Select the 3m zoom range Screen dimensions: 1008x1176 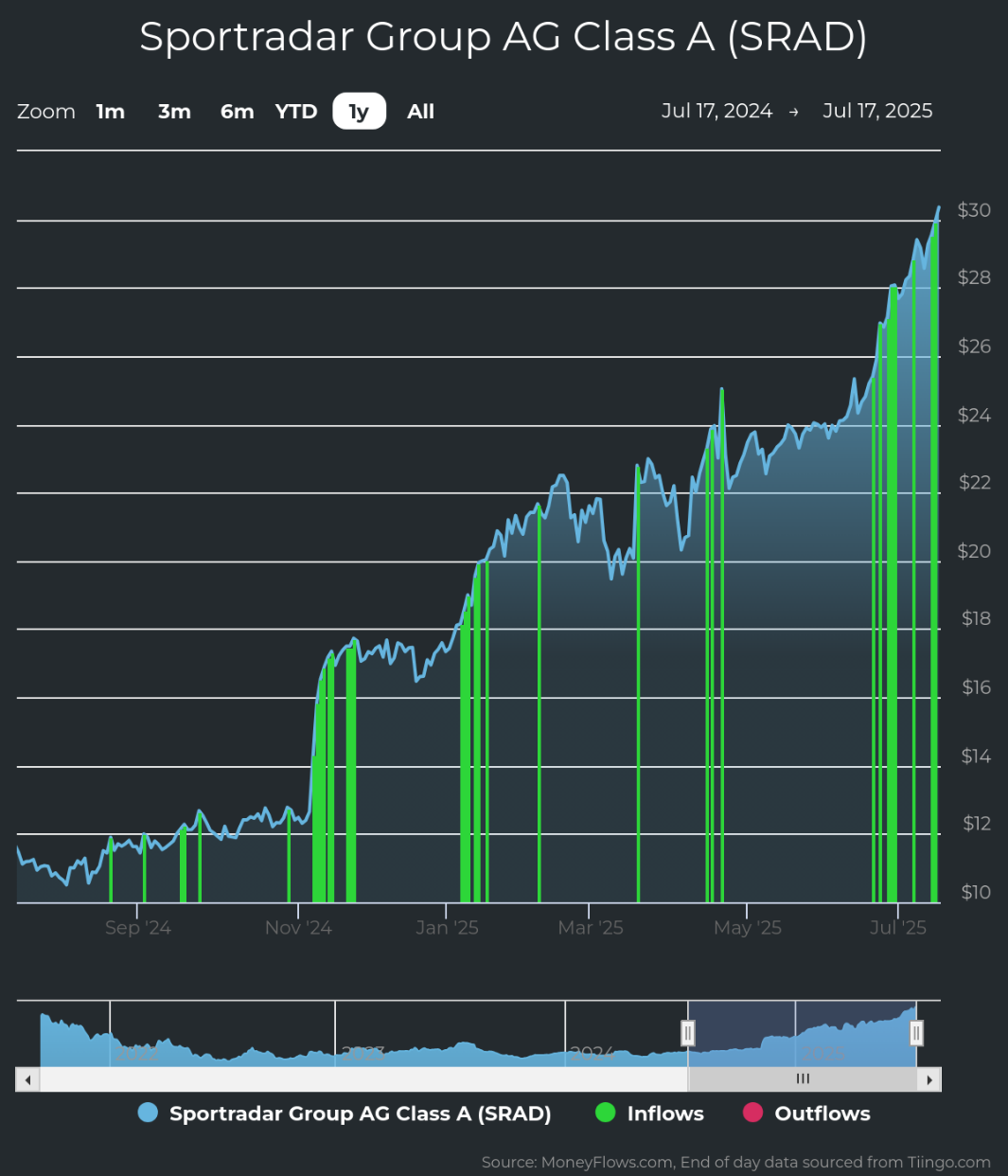pyautogui.click(x=174, y=112)
